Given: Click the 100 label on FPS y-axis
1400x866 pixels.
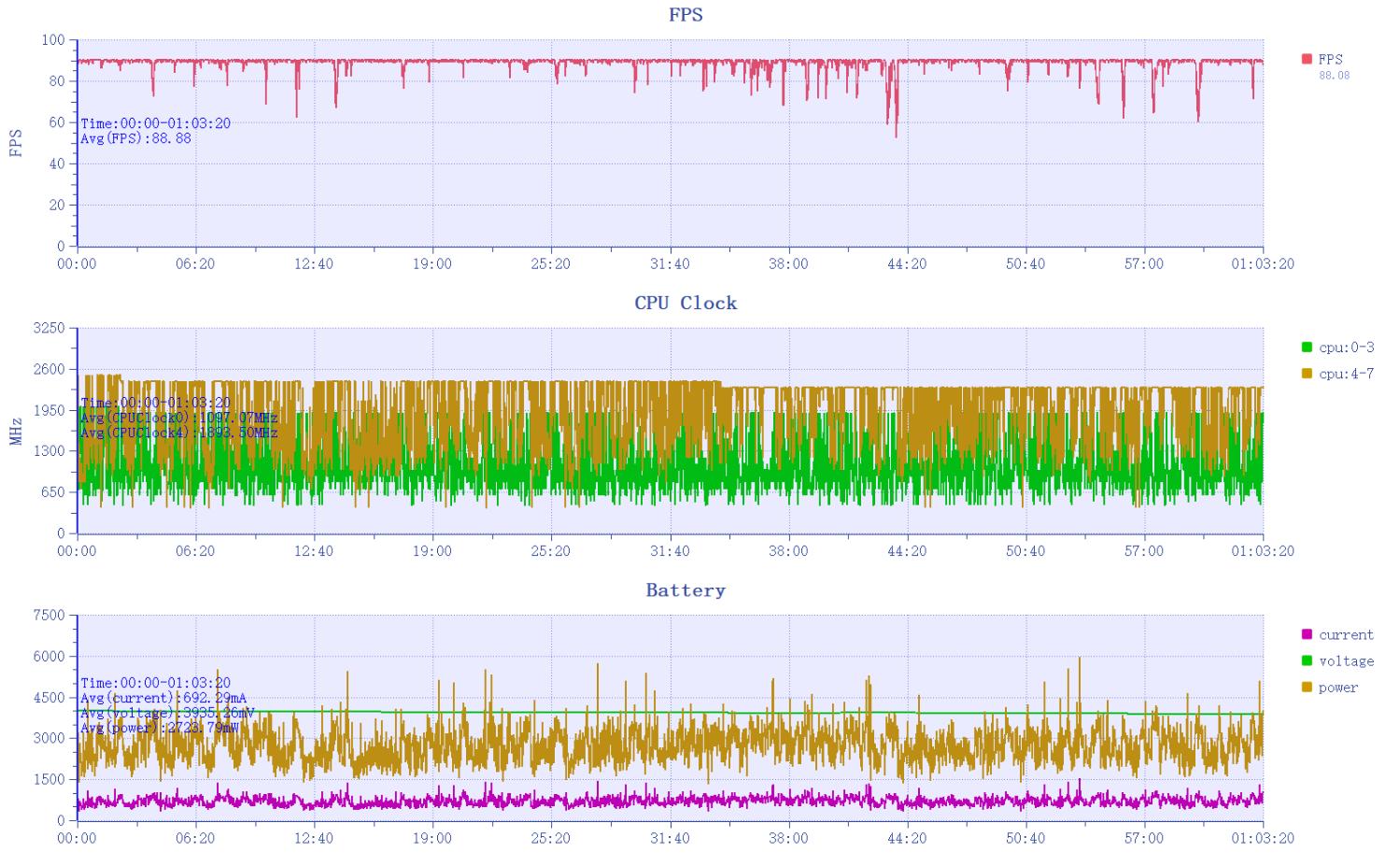Looking at the screenshot, I should click(52, 40).
